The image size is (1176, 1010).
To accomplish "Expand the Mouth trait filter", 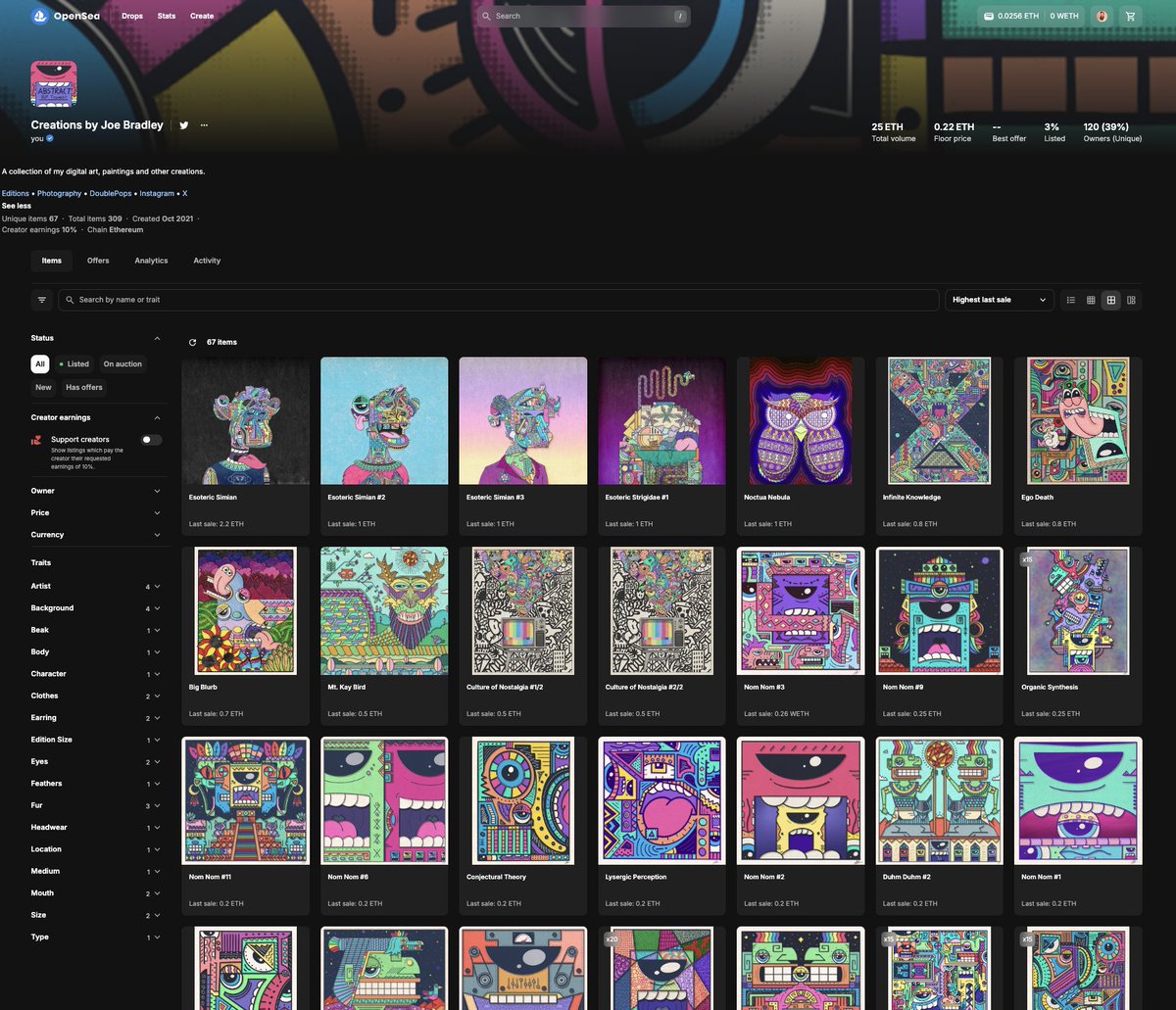I will (x=96, y=893).
